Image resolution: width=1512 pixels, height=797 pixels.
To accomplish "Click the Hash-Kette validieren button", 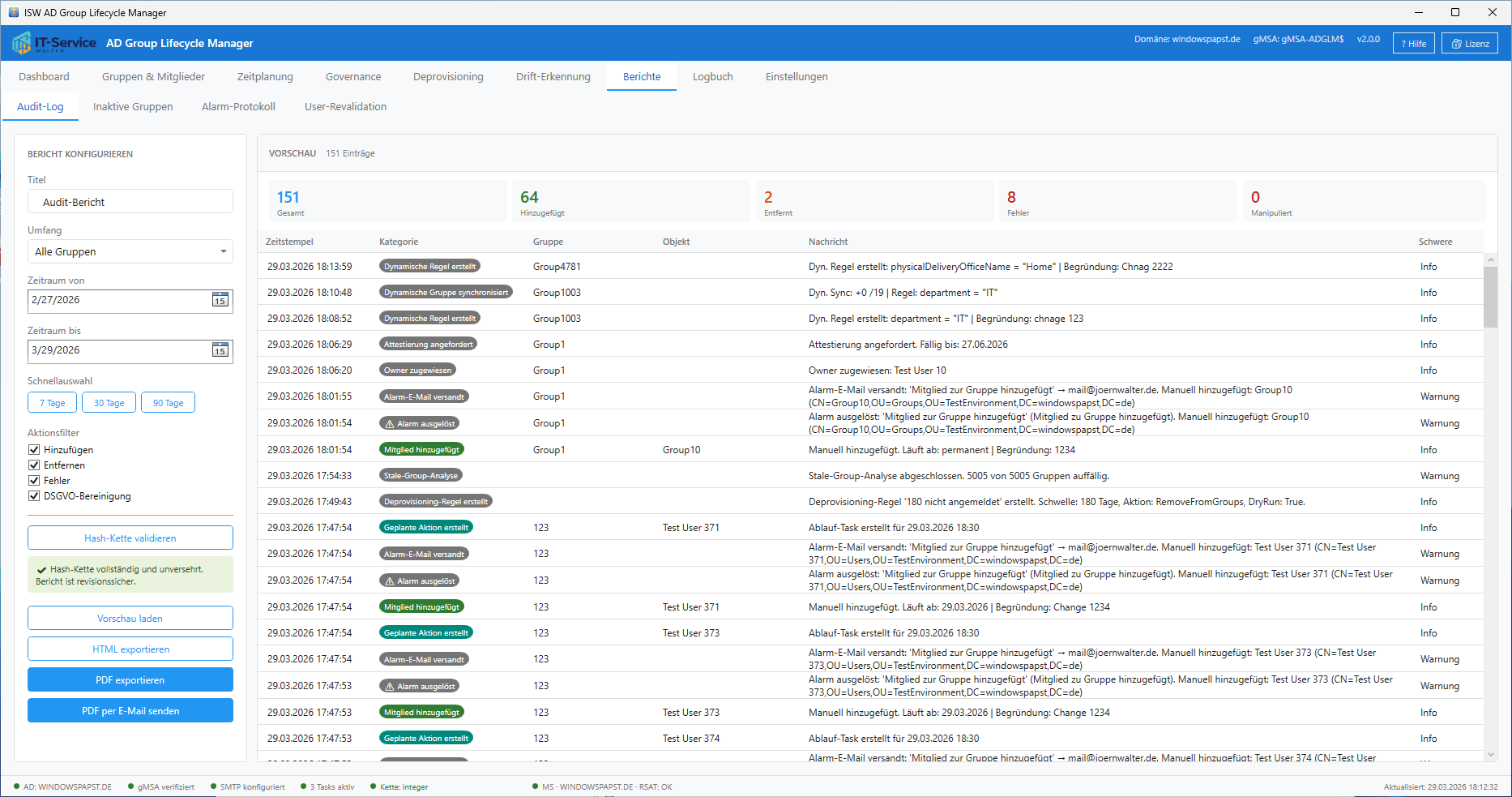I will pyautogui.click(x=130, y=538).
